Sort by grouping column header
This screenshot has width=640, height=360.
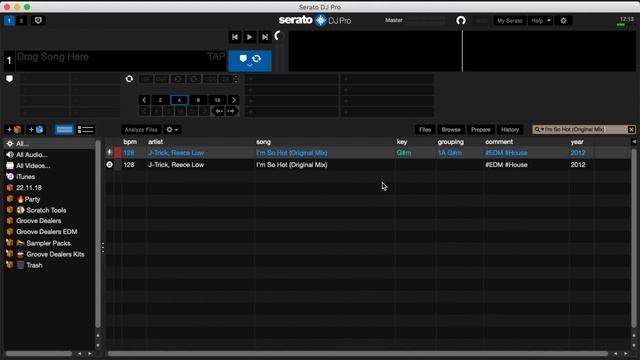click(451, 142)
